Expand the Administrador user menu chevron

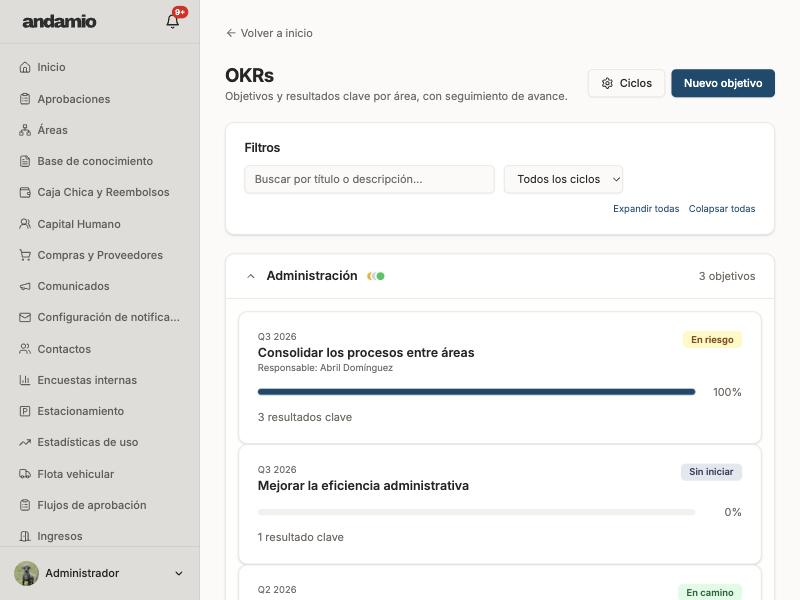[179, 573]
